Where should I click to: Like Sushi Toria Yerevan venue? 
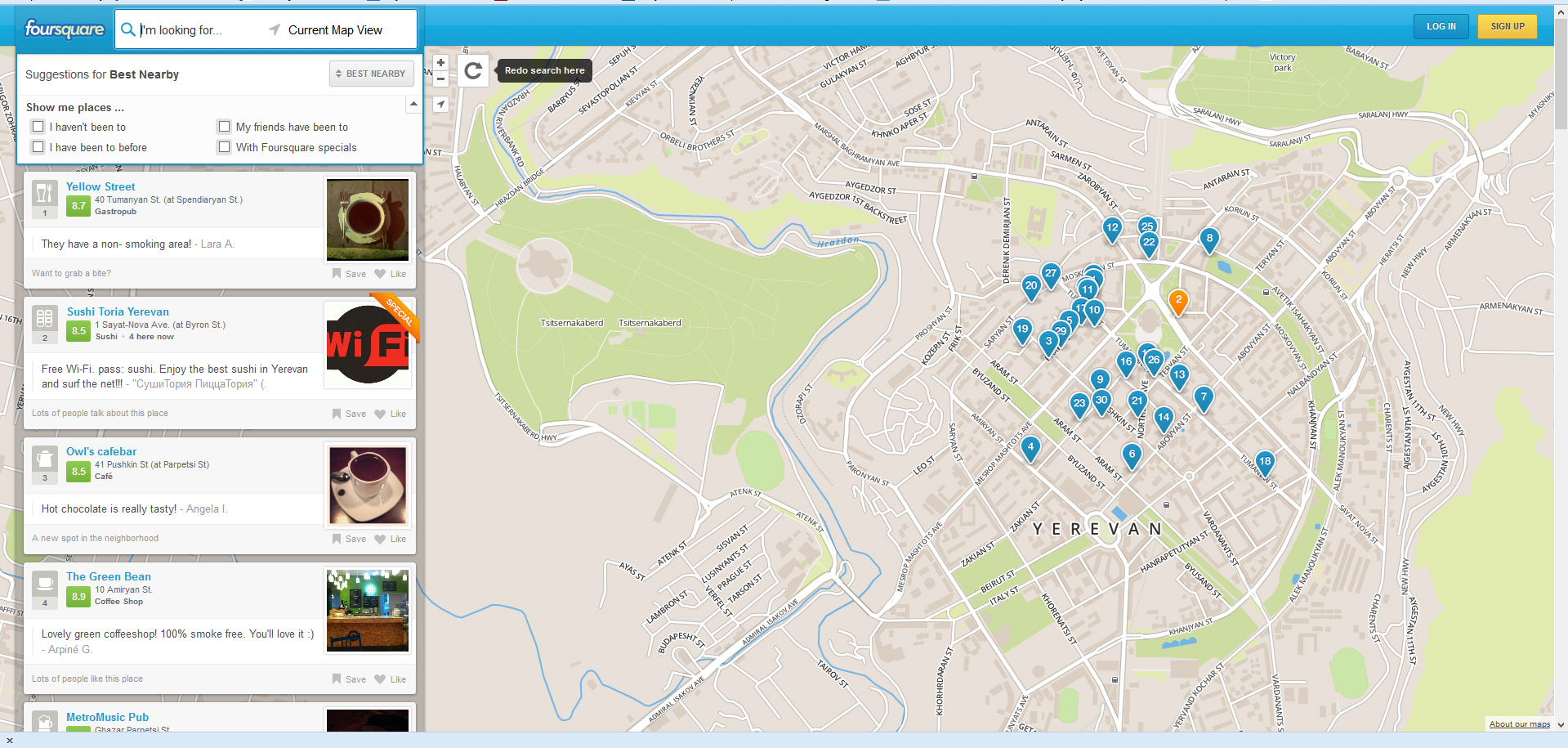pyautogui.click(x=391, y=414)
